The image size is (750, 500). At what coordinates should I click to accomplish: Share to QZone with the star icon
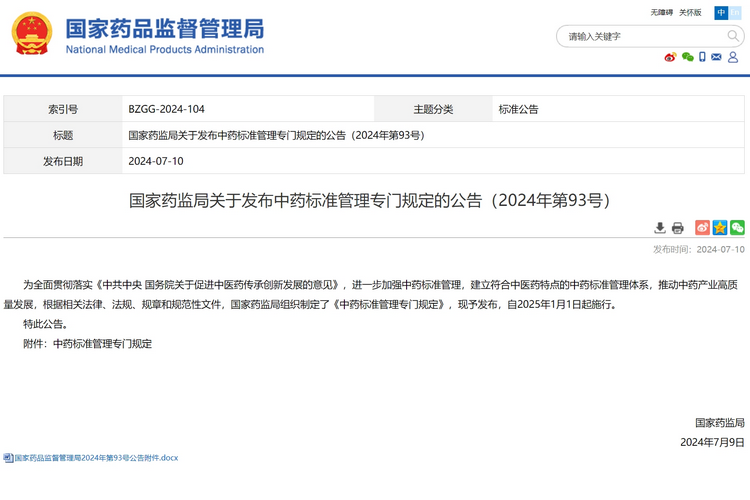pos(719,228)
